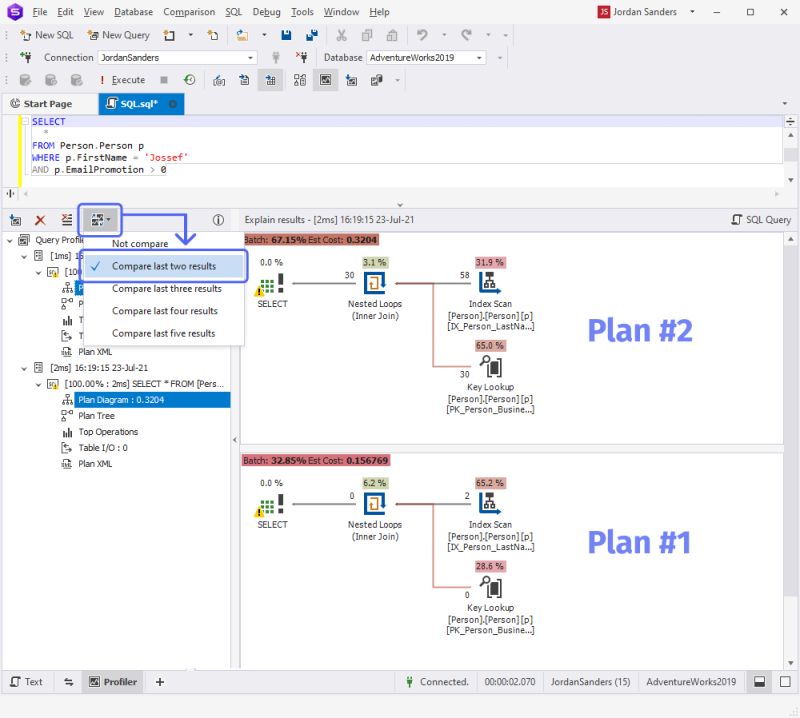Click the green execution history clock icon
Viewport: 800px width, 718px height.
pos(189,80)
